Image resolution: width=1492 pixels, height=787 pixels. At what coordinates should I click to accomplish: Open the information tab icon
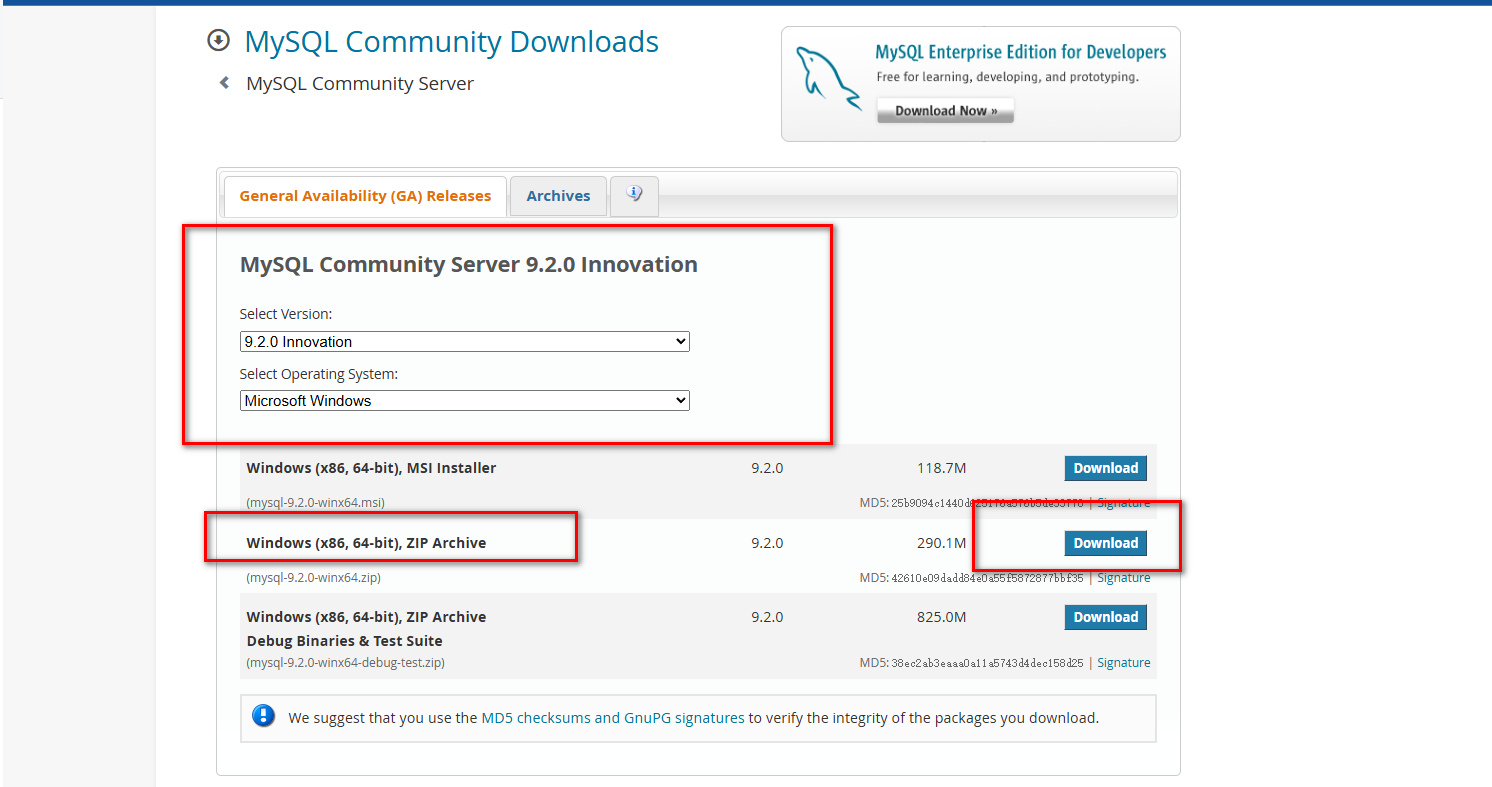pos(634,195)
